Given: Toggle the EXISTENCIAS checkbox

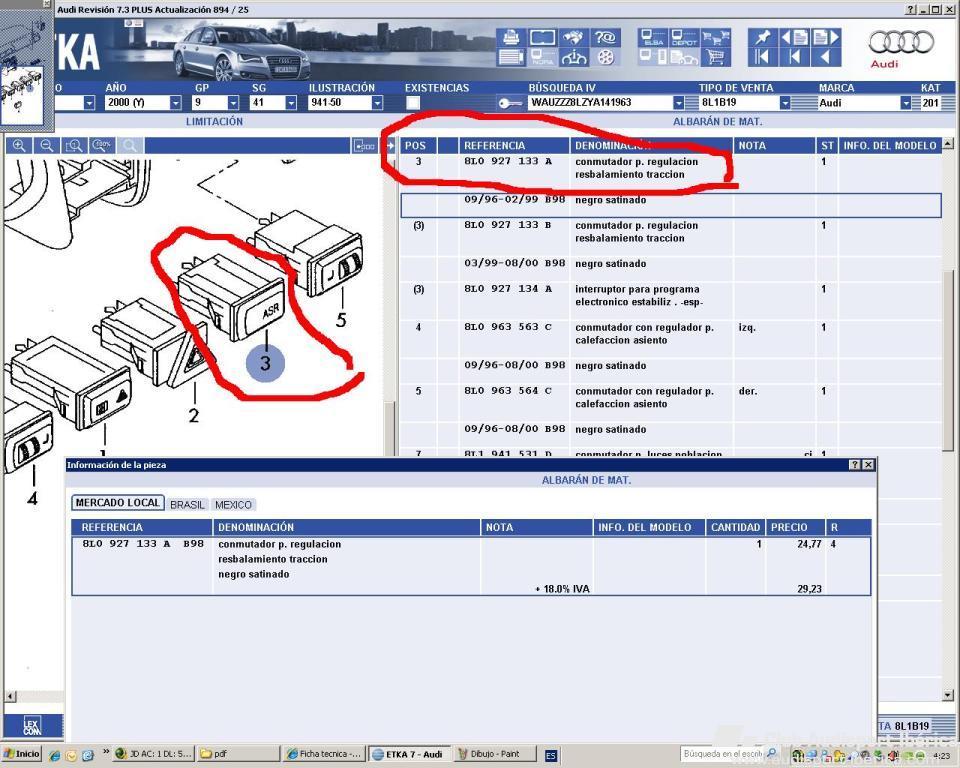Looking at the screenshot, I should tap(413, 103).
